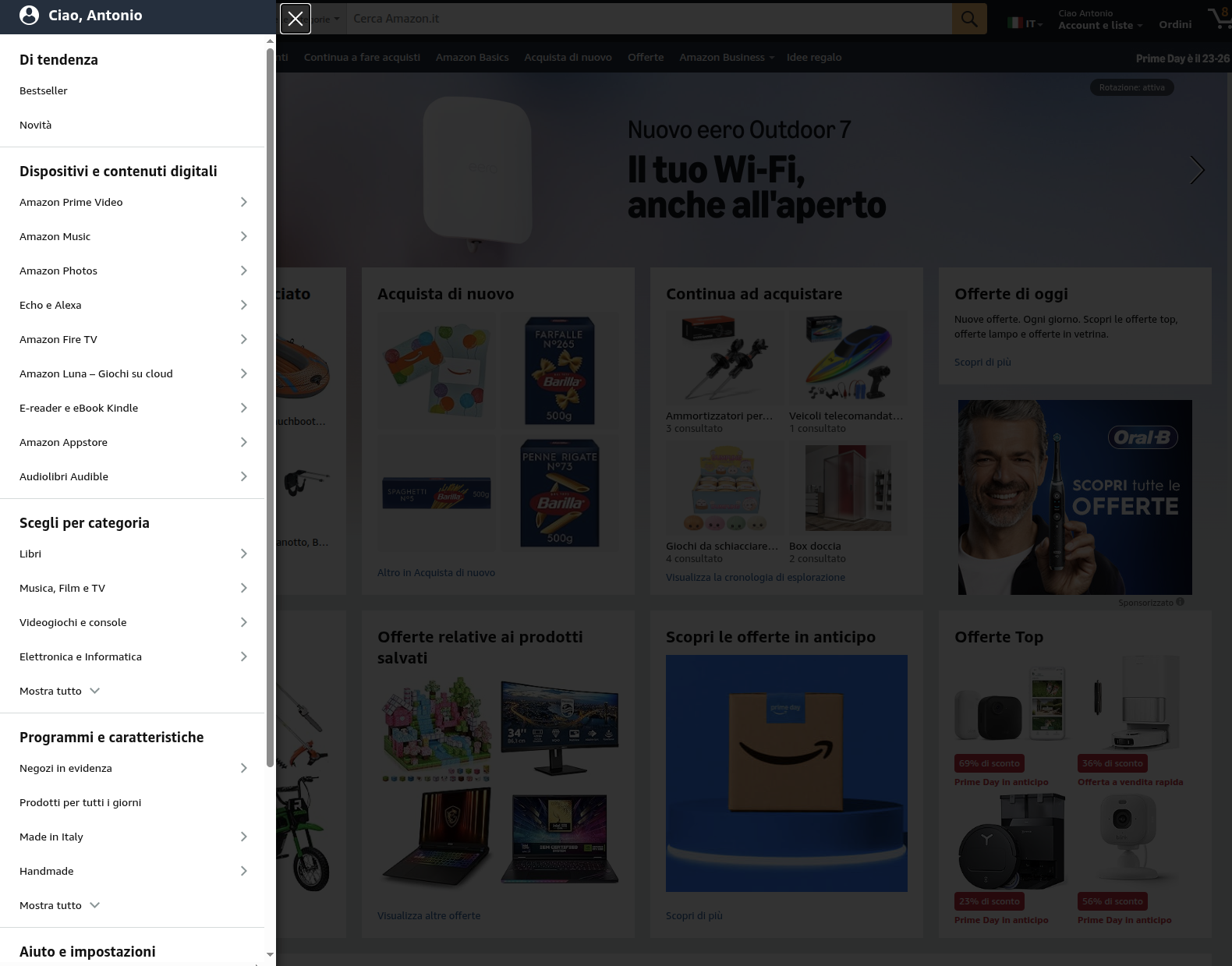
Task: Open Amazon Business dropdown
Action: (727, 57)
